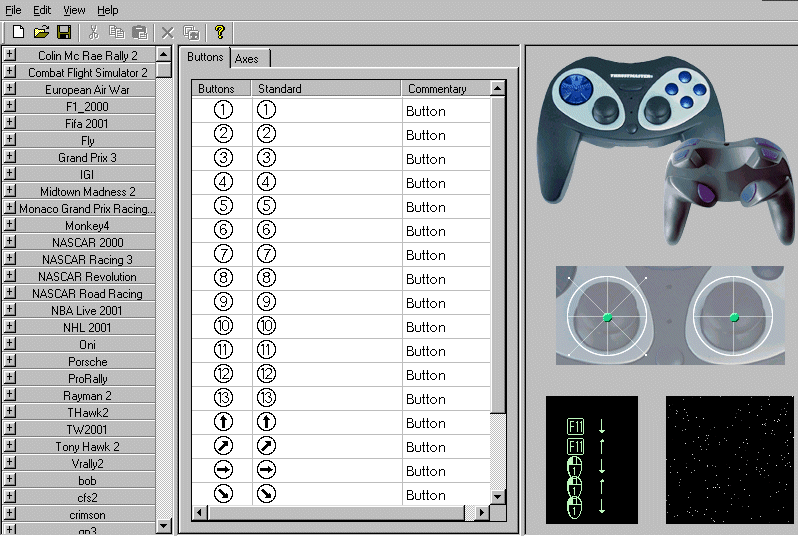Select FIFA 2001 in game list
This screenshot has width=798, height=536.
(x=87, y=124)
